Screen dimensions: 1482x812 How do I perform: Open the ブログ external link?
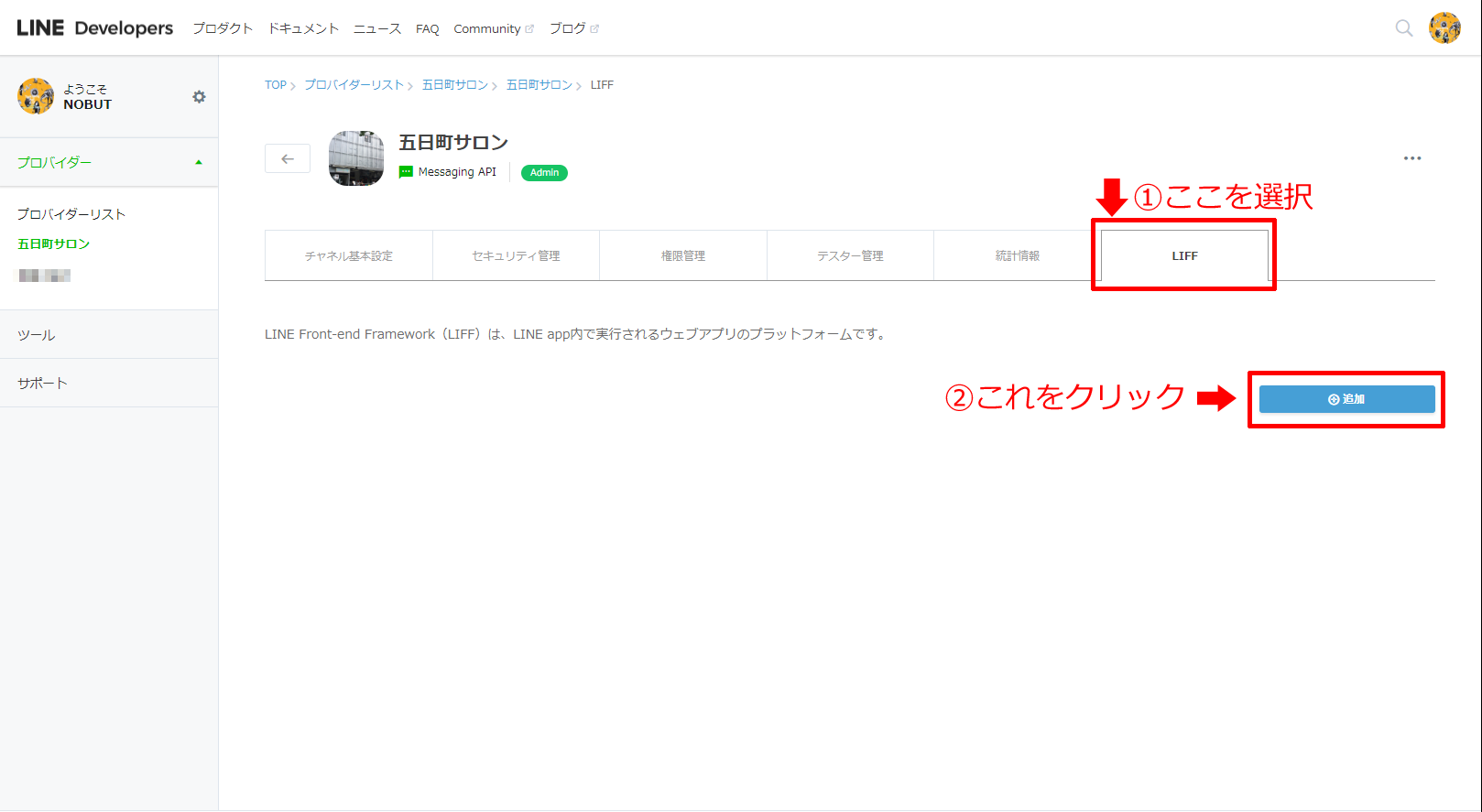pos(573,28)
